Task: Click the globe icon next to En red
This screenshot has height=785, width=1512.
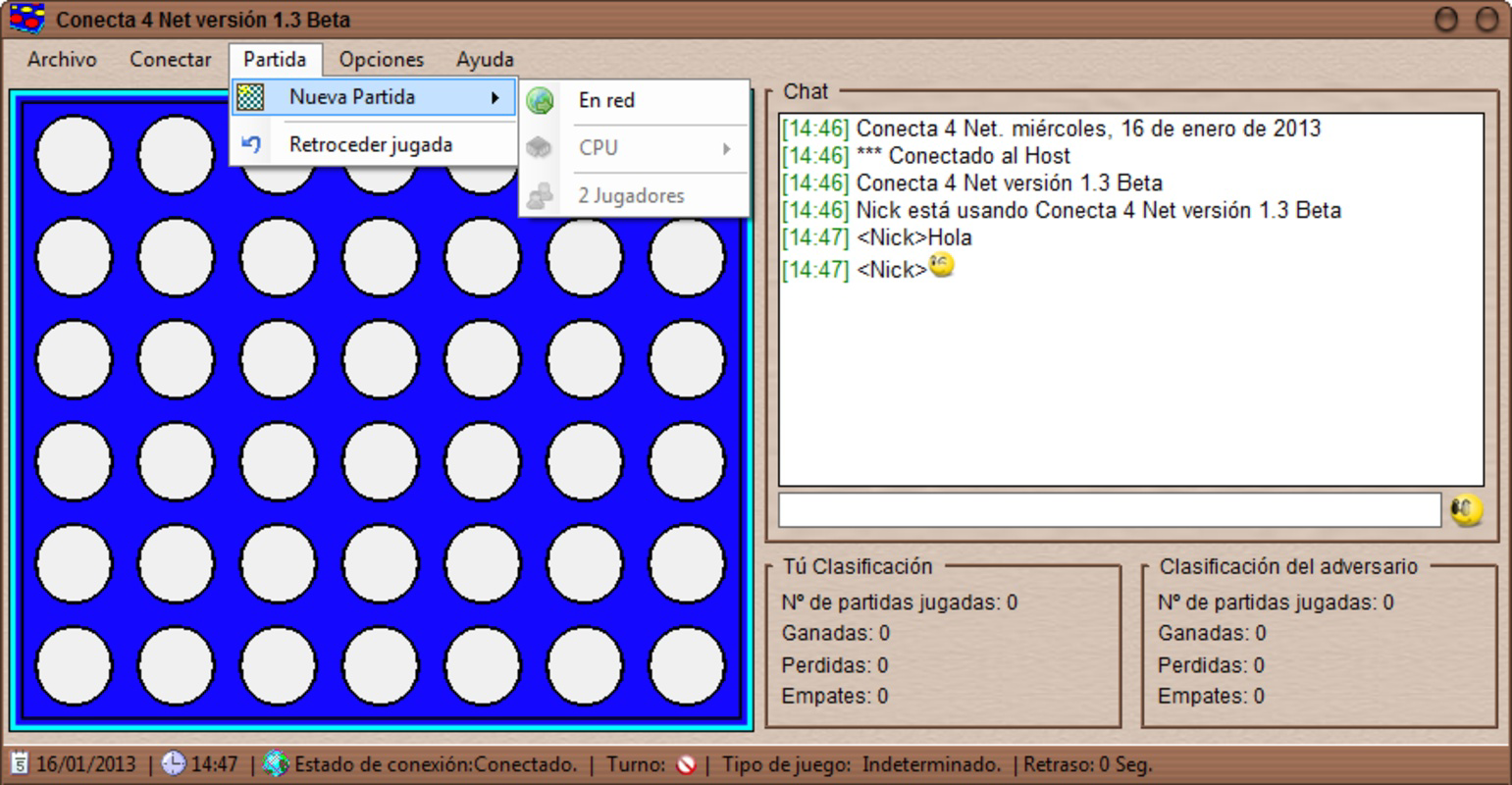Action: pos(540,100)
